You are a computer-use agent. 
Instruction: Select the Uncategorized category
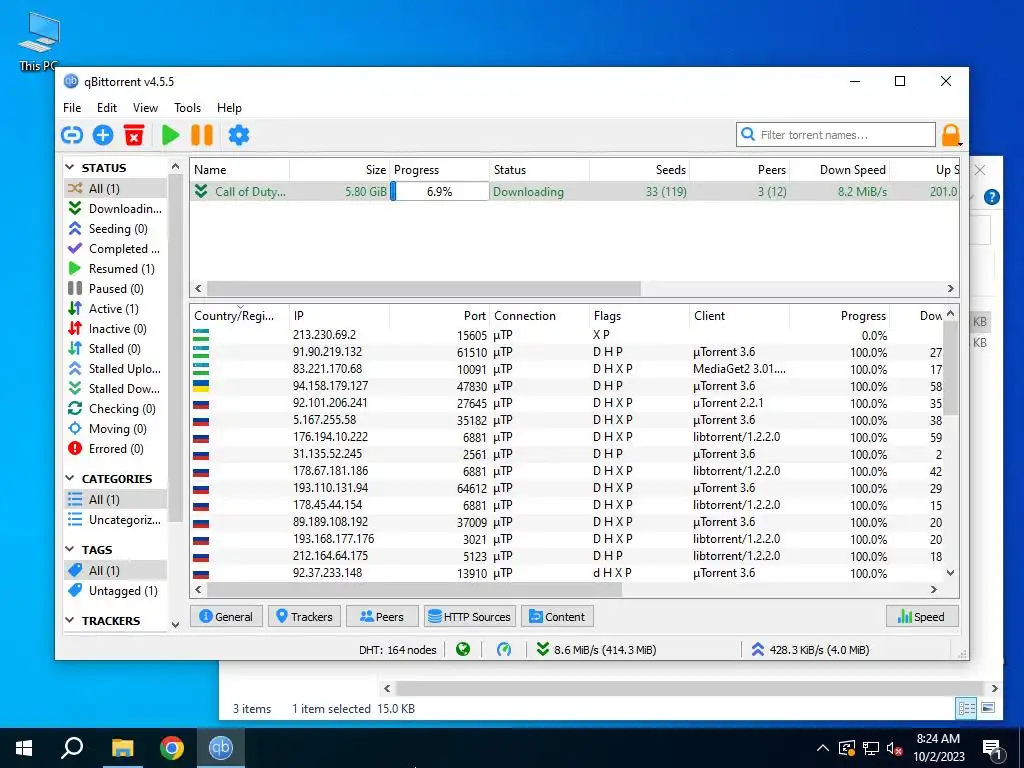[115, 520]
